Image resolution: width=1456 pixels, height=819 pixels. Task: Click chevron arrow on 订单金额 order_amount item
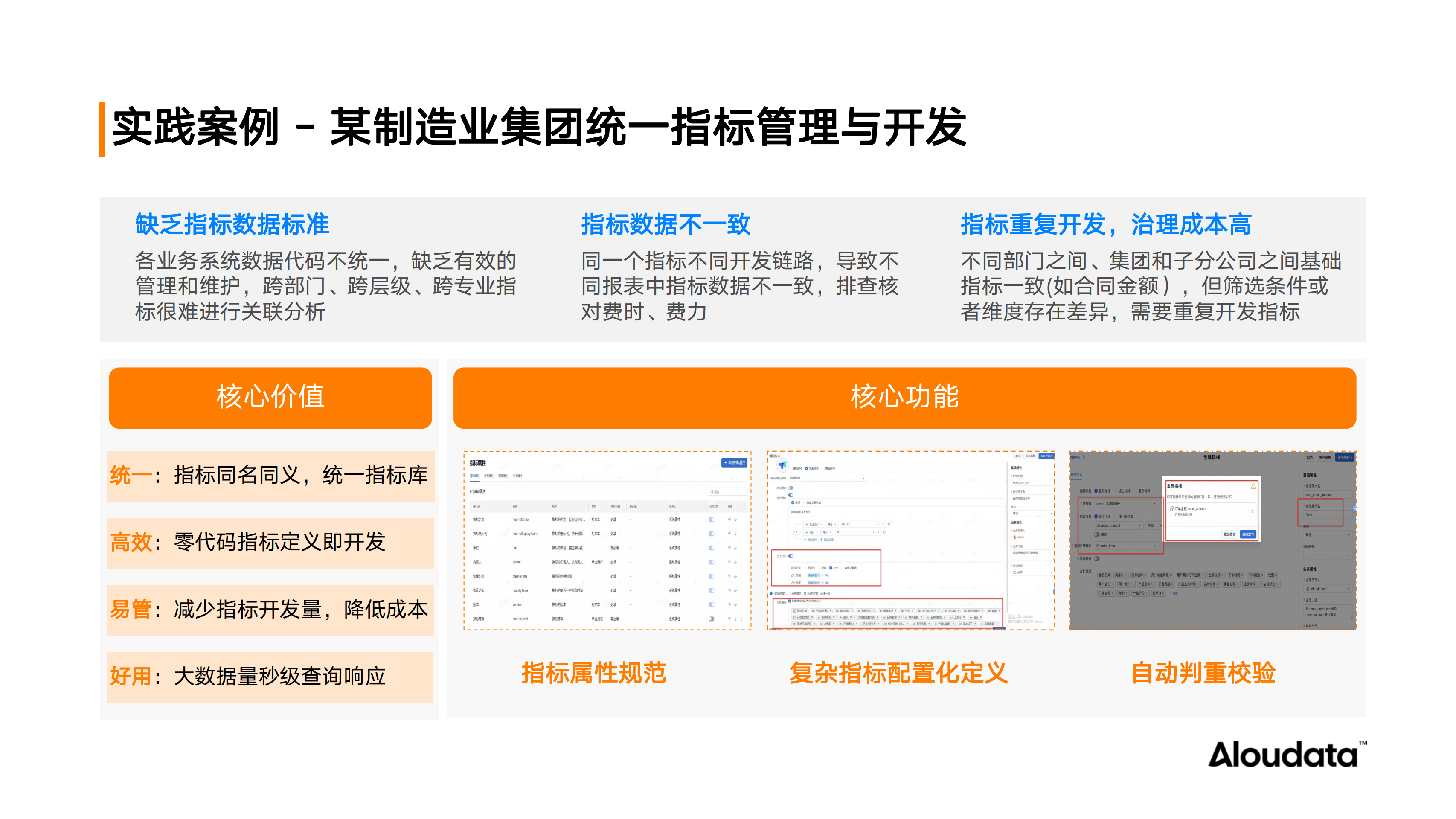click(x=1253, y=511)
